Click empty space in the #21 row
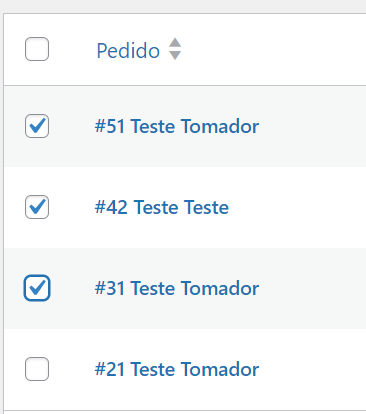 [313, 369]
